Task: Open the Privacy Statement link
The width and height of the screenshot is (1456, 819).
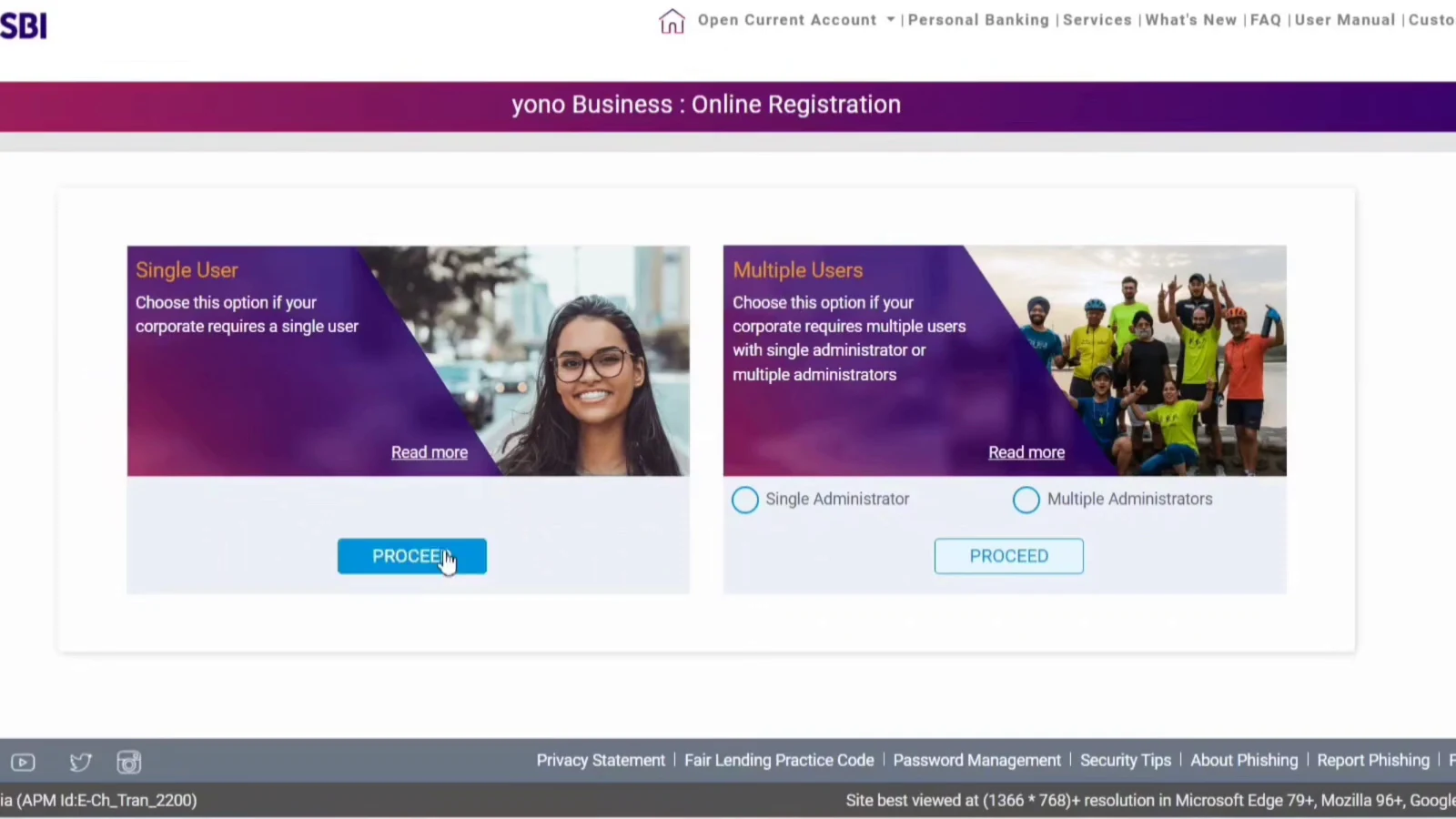Action: point(601,761)
